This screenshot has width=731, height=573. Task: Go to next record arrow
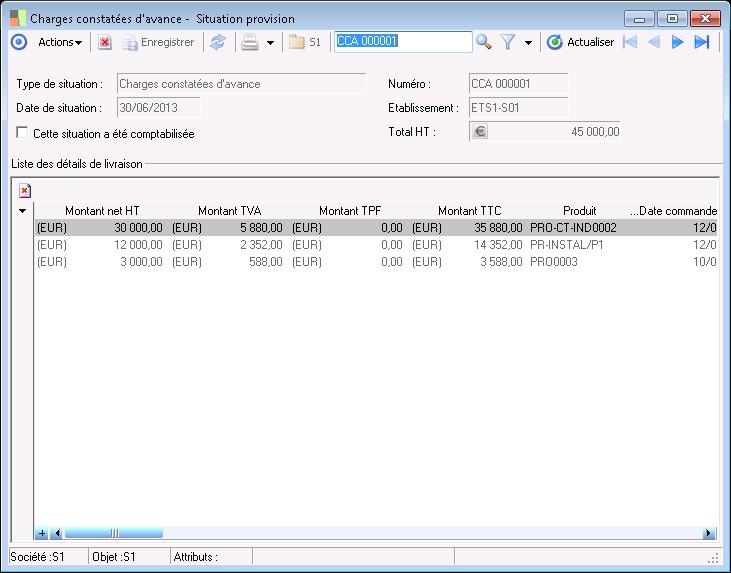coord(677,42)
